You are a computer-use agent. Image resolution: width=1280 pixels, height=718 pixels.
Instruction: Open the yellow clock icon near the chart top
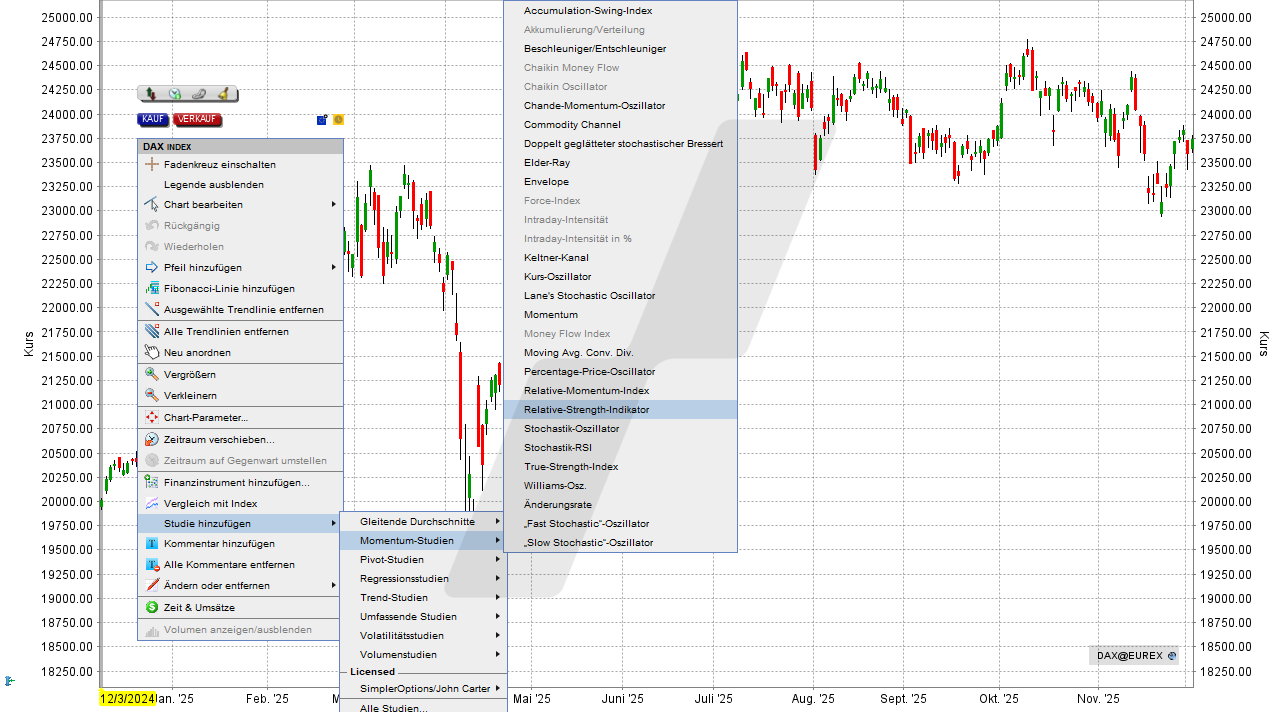point(338,120)
